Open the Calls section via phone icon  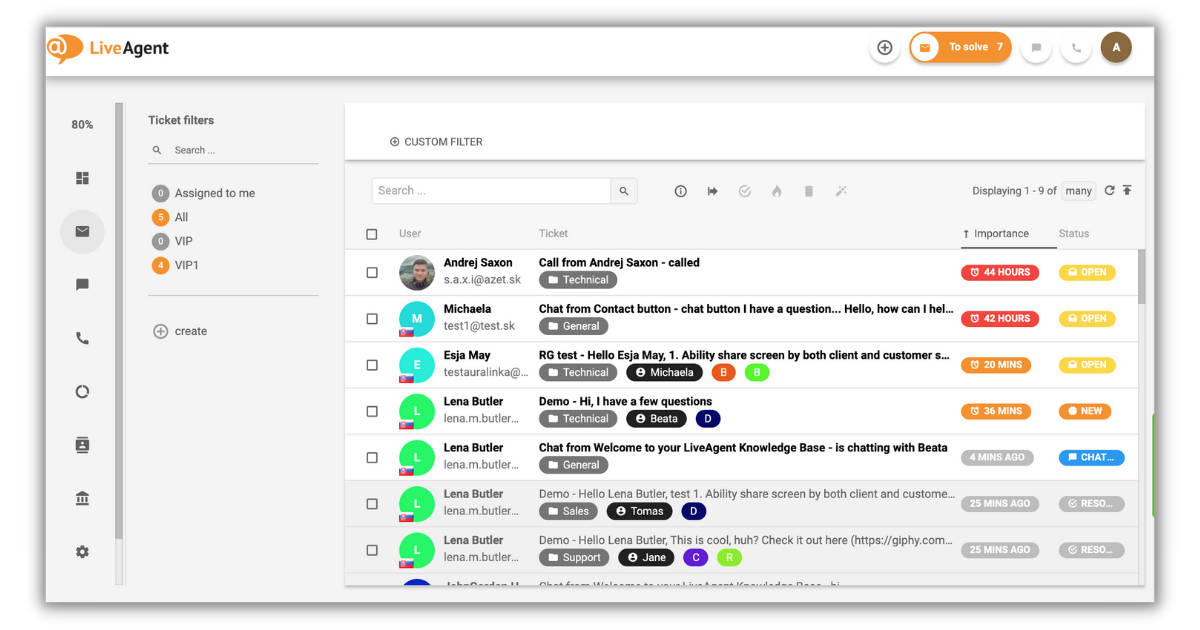coord(82,338)
